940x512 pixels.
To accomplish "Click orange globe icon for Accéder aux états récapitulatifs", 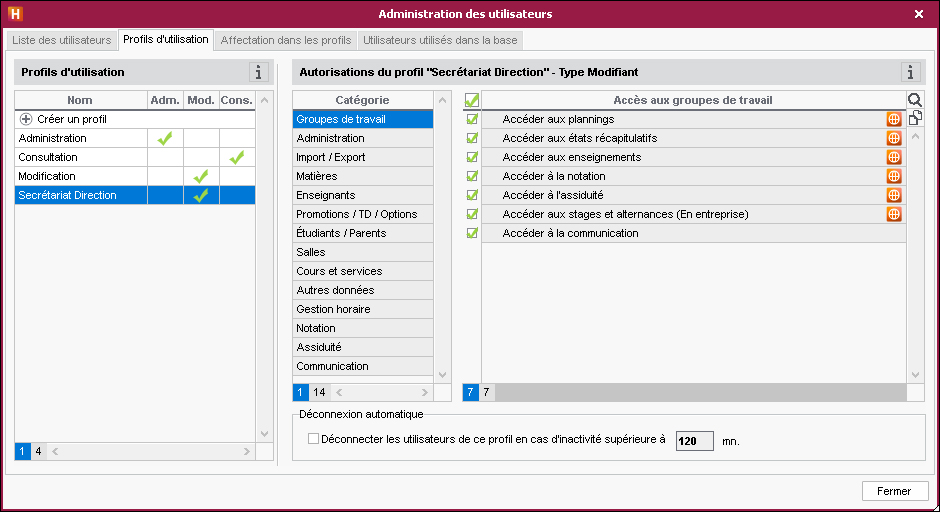I will click(894, 138).
